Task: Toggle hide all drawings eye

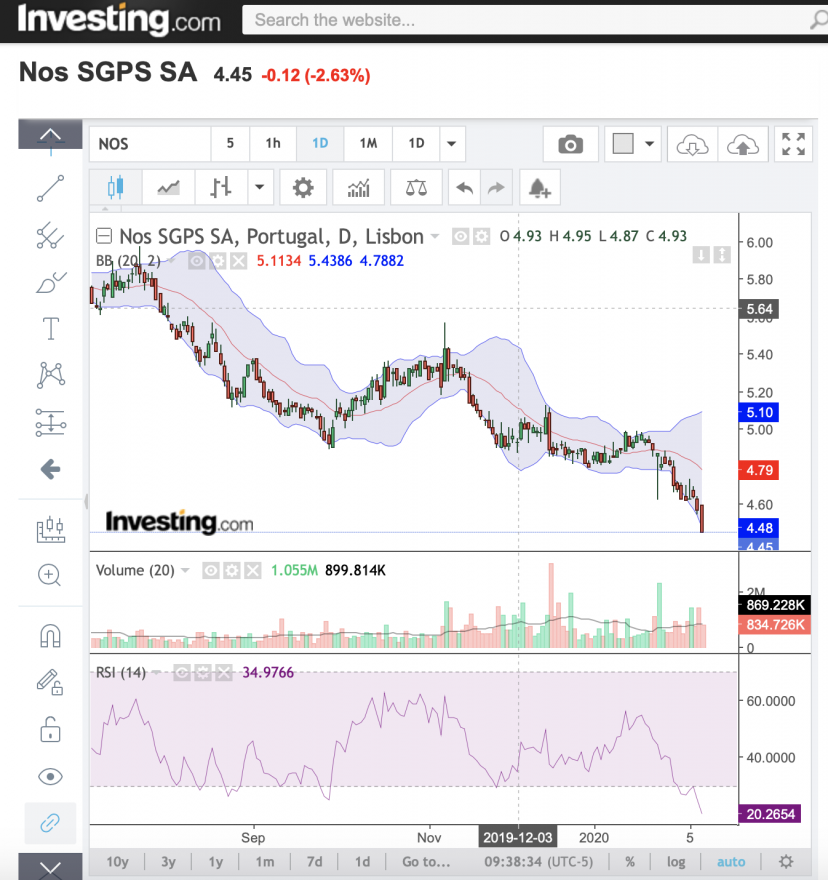Action: 50,777
